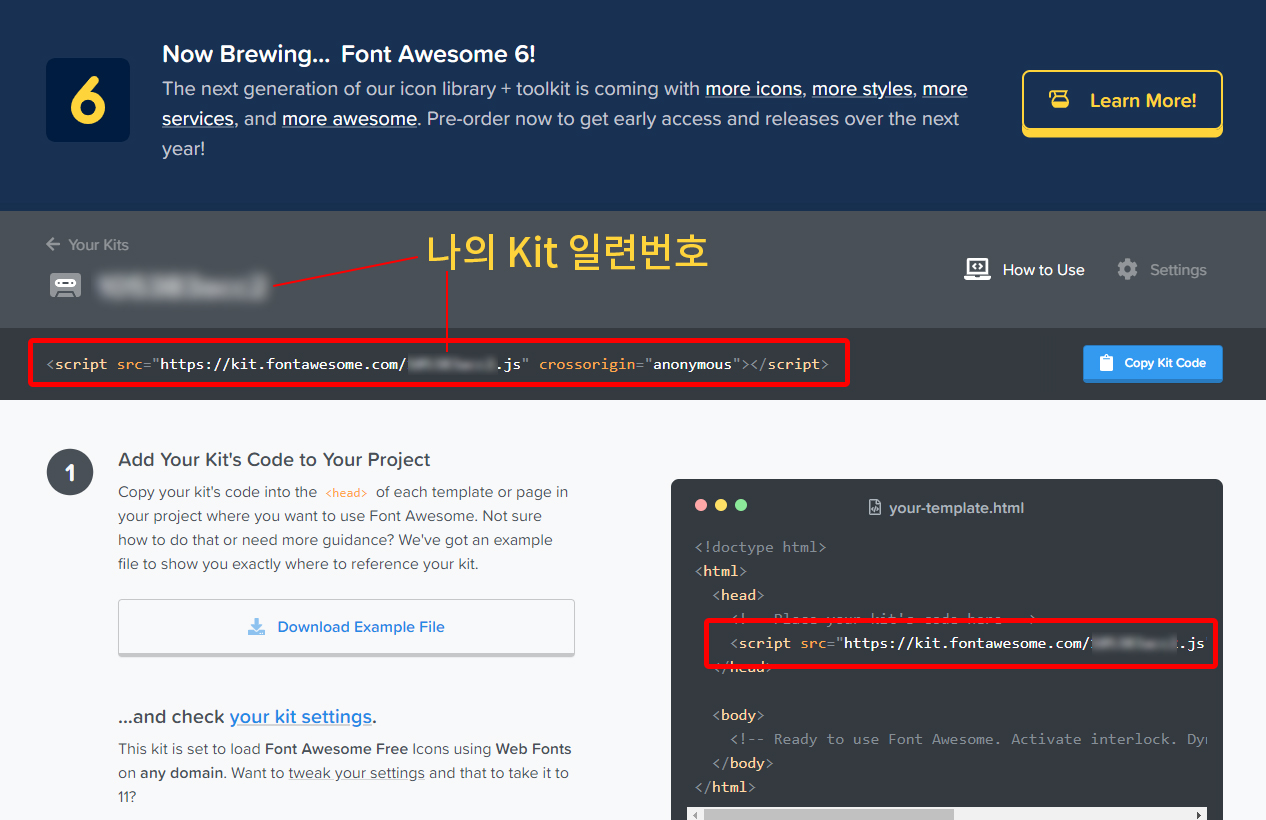Click the file icon beside your-template.html
Screen dimensions: 1266x820
click(x=875, y=508)
